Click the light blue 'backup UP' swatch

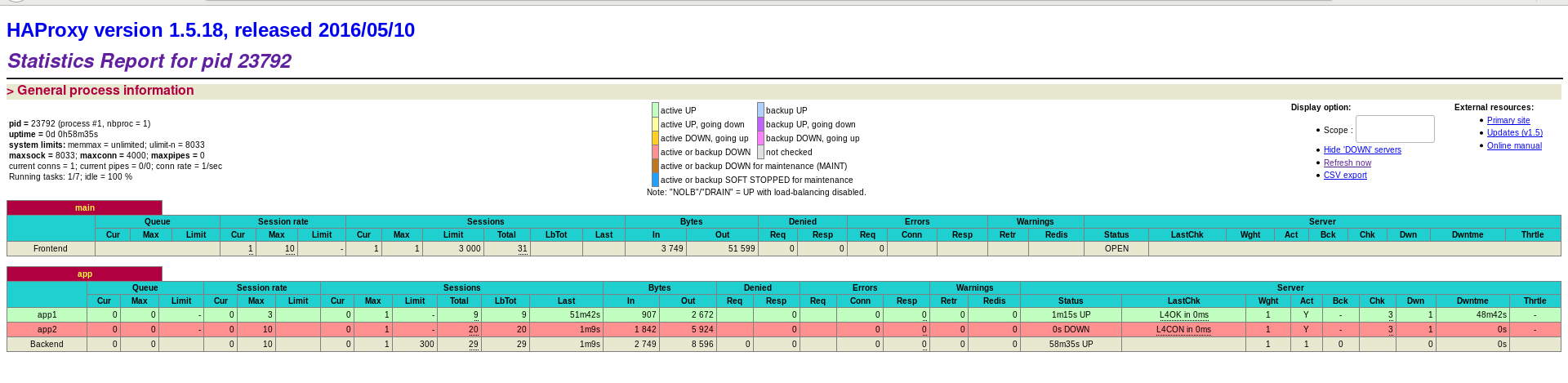click(x=760, y=110)
